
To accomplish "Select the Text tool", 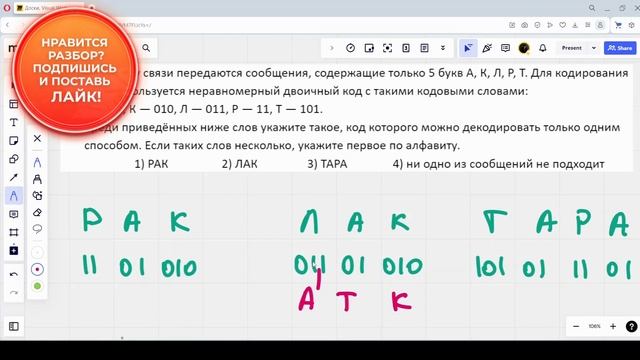I will tap(13, 122).
